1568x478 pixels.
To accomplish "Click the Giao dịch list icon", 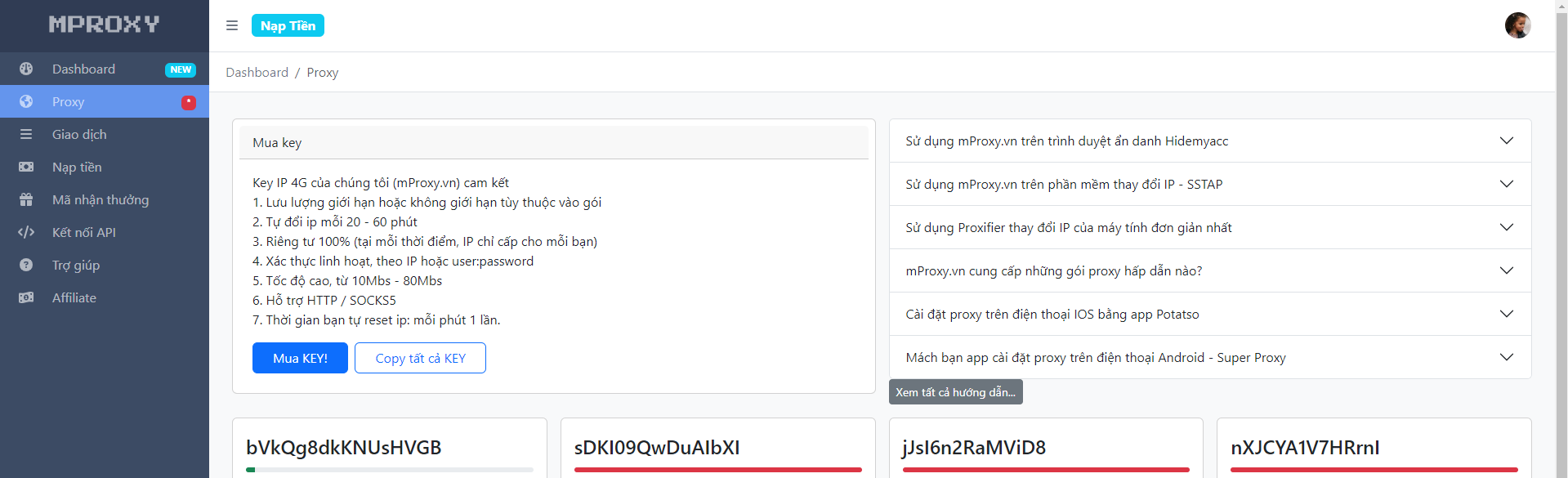I will pyautogui.click(x=26, y=135).
